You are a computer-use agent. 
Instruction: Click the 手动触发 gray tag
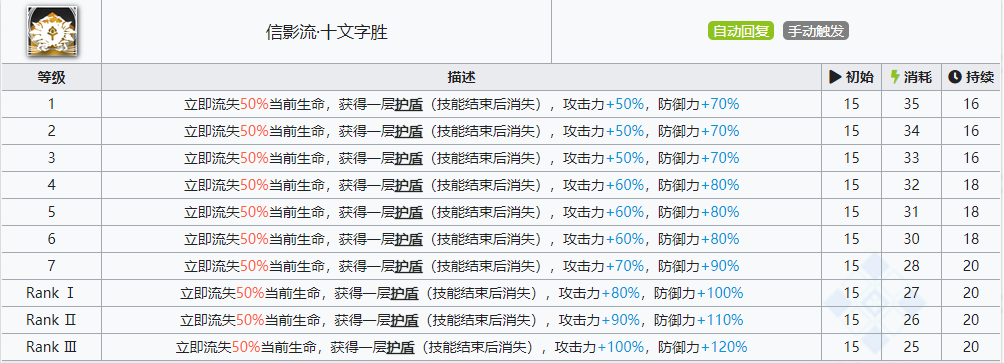coord(815,31)
